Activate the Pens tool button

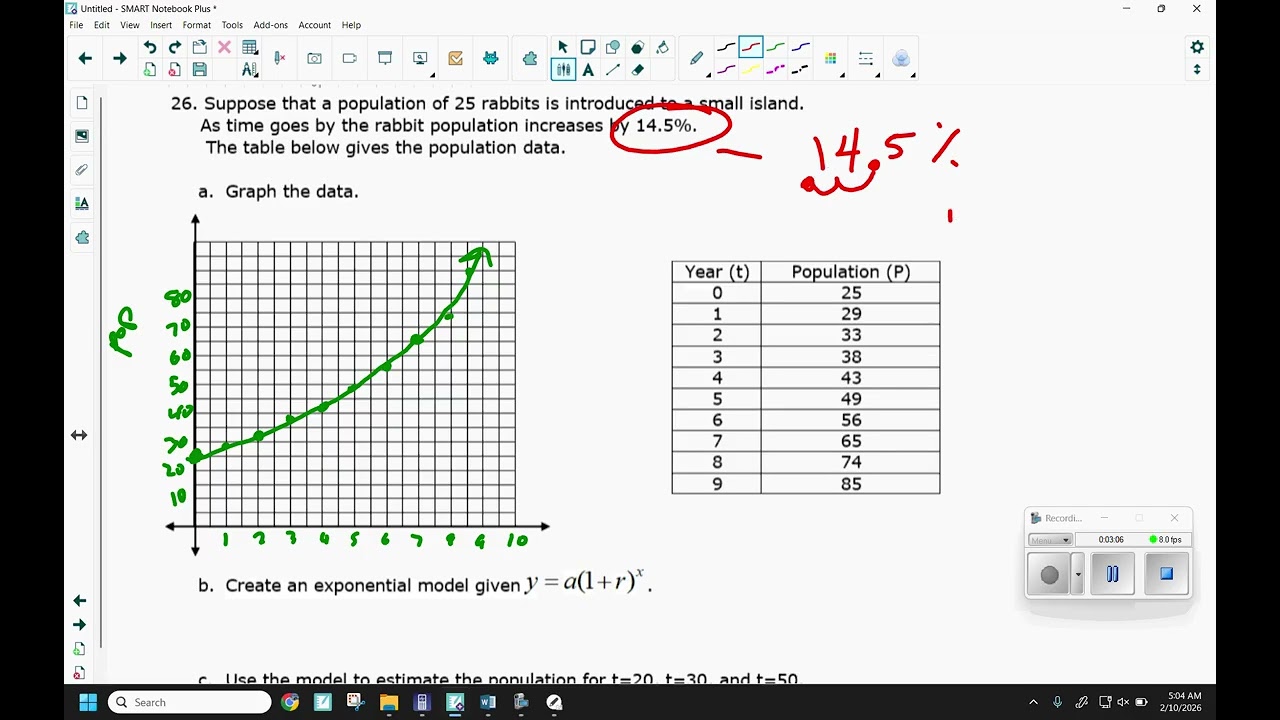pyautogui.click(x=563, y=70)
